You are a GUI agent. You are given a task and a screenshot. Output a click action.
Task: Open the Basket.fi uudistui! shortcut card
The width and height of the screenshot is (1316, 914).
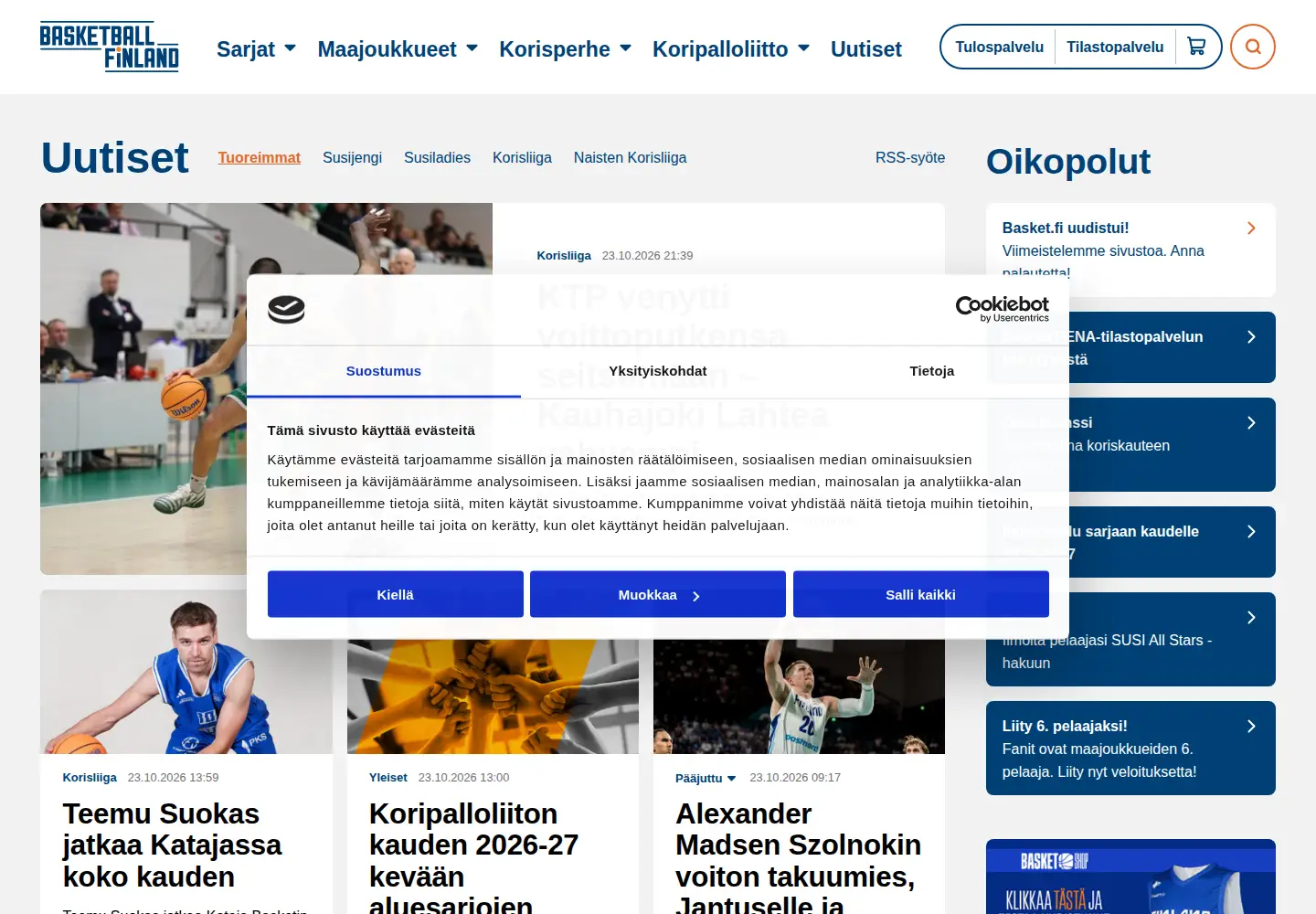click(1130, 250)
